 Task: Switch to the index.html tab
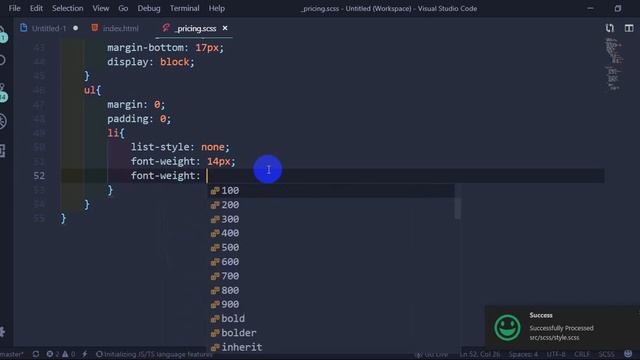(x=120, y=28)
